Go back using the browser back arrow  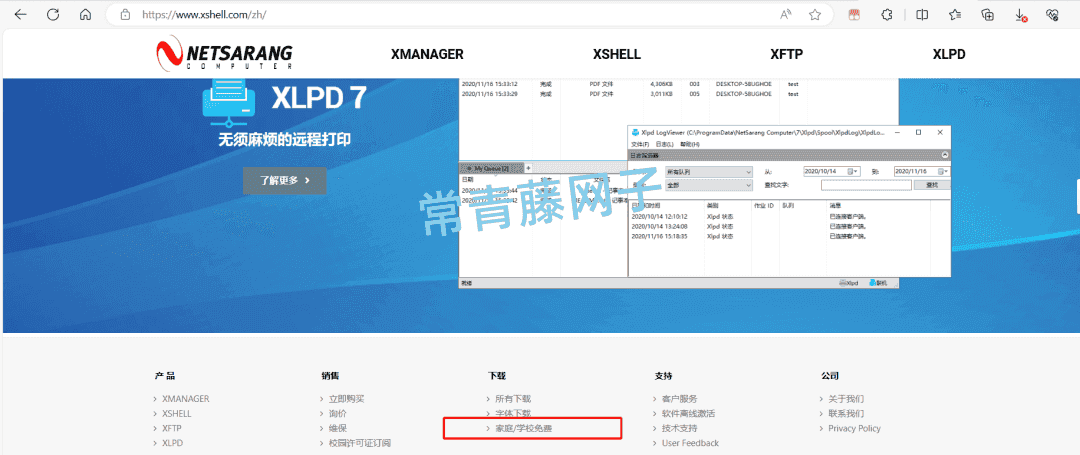click(x=20, y=14)
